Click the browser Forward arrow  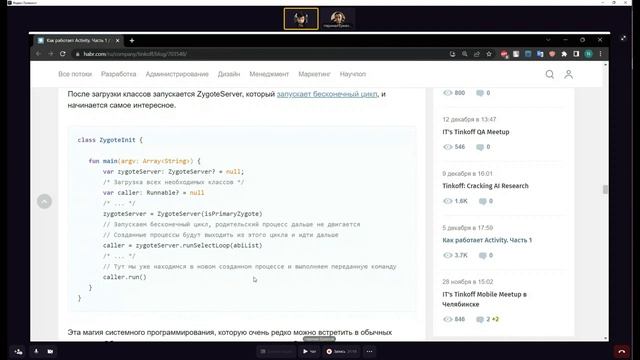coord(51,54)
